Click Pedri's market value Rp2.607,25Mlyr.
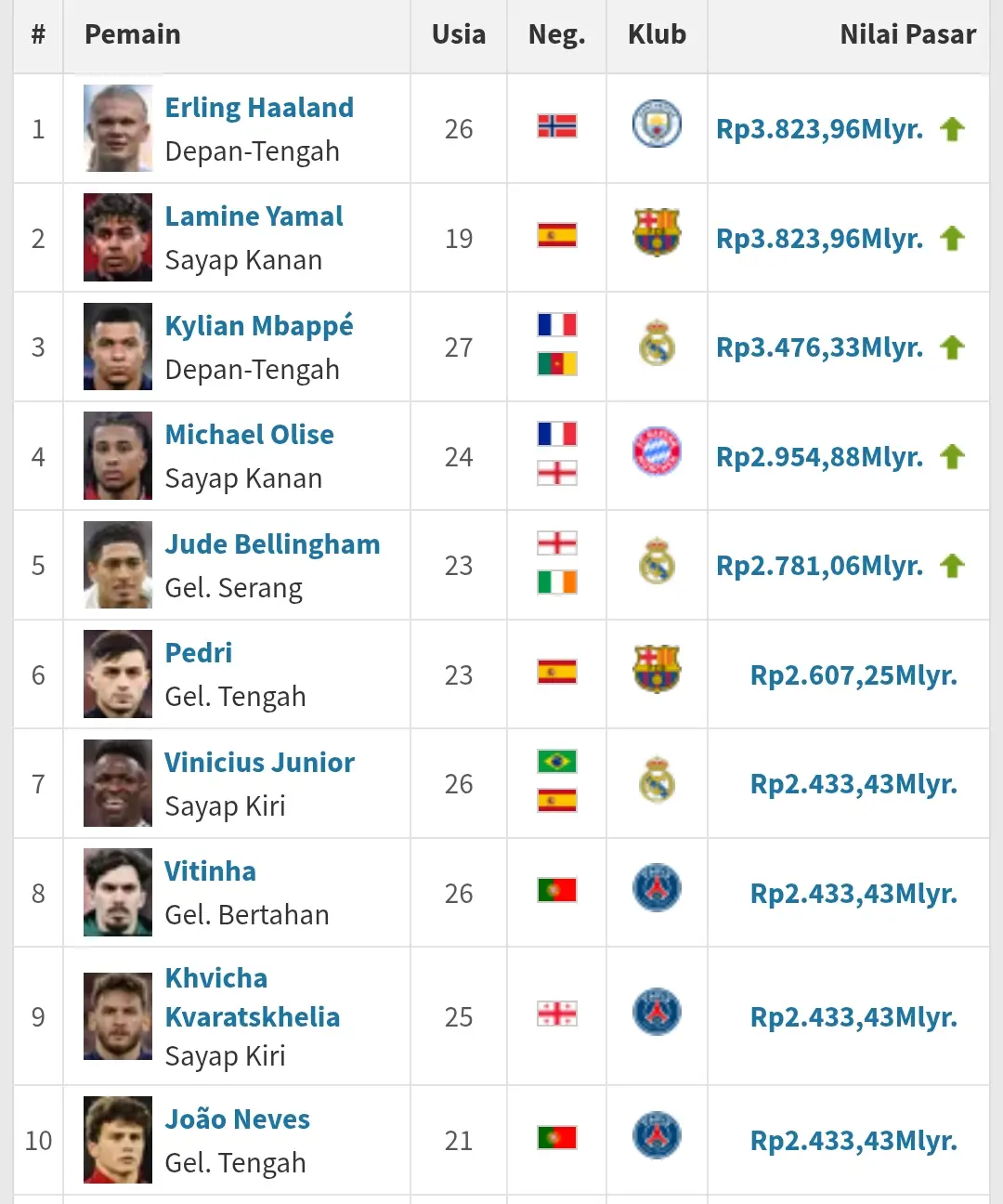 click(853, 675)
